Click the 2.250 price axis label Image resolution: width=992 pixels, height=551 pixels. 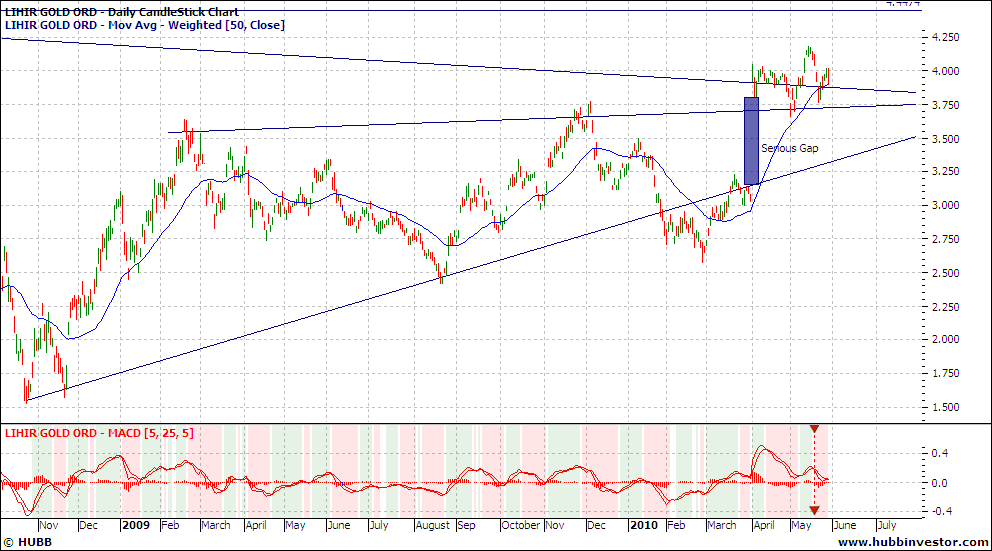pyautogui.click(x=946, y=306)
